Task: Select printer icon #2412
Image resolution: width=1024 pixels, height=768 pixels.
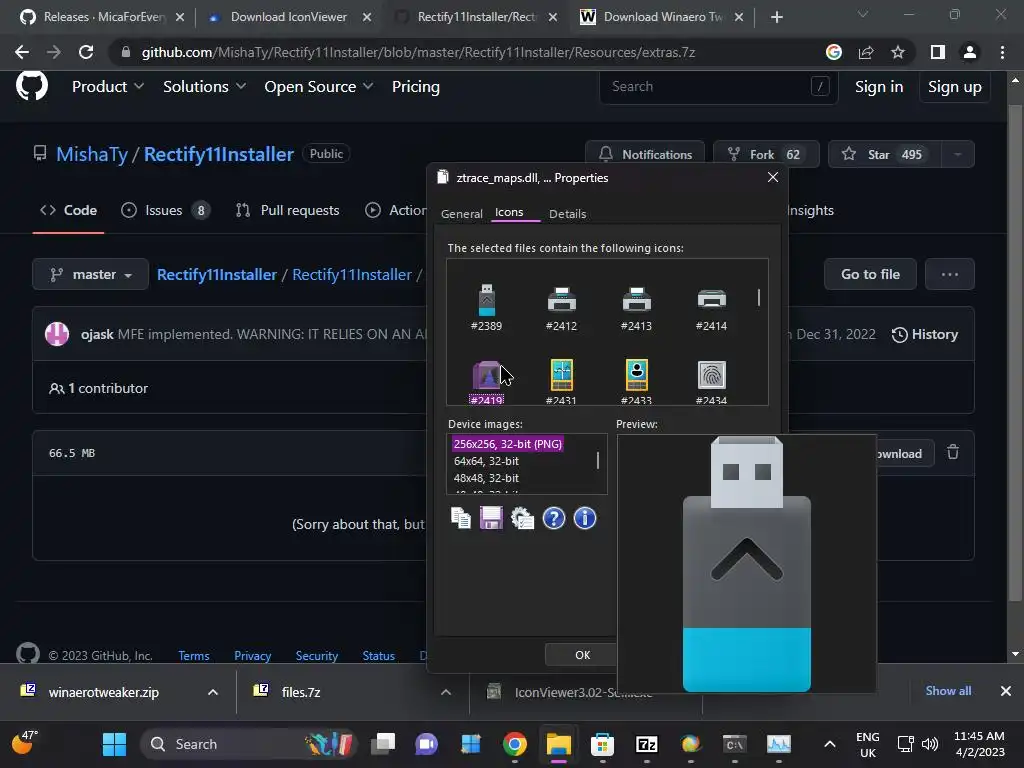Action: point(562,307)
